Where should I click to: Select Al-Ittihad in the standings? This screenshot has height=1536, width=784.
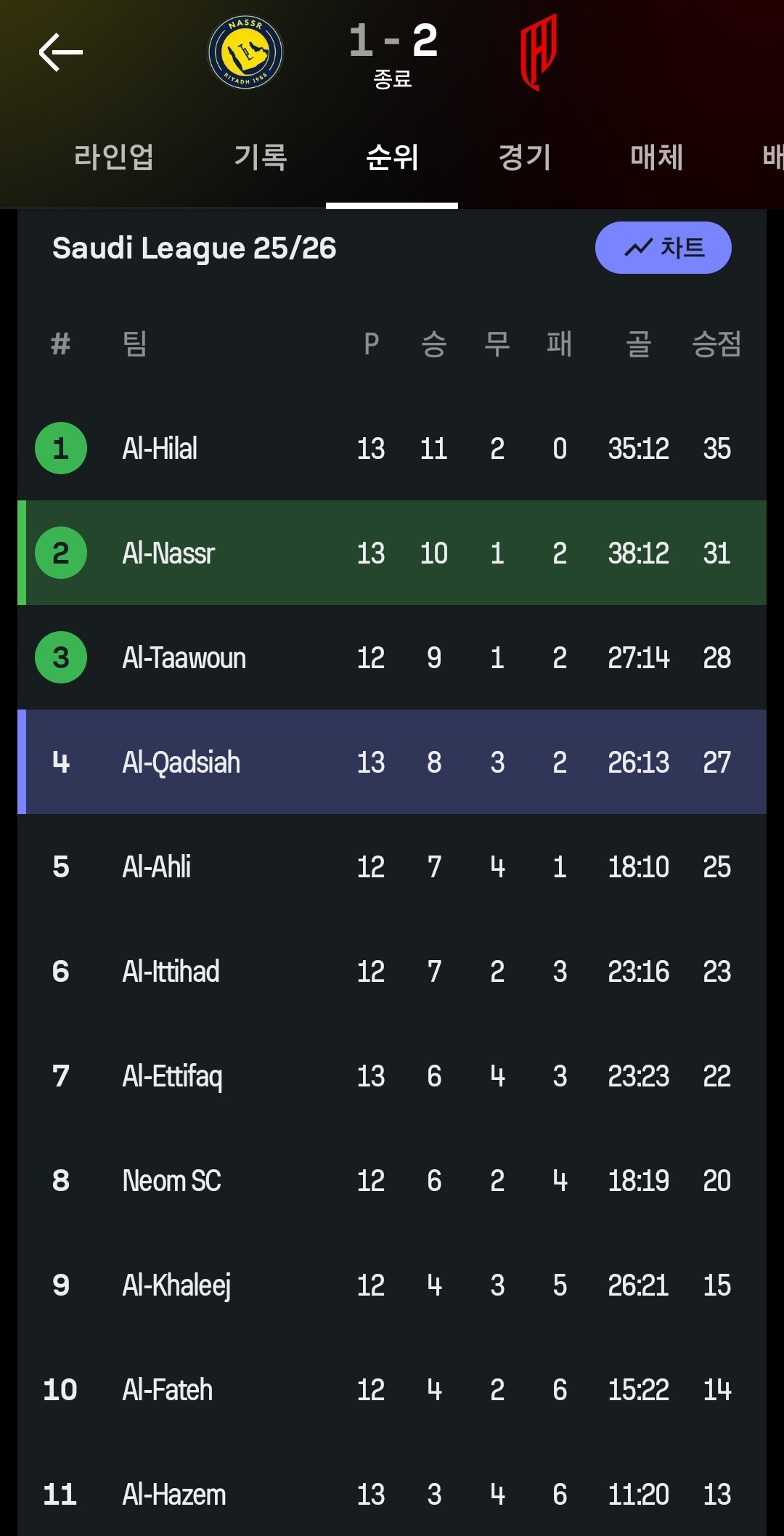click(171, 972)
